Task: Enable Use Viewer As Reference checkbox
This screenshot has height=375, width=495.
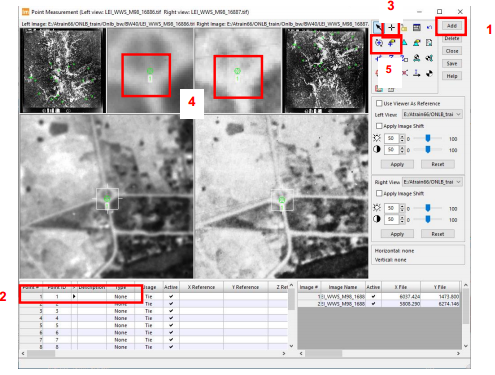Action: (379, 103)
